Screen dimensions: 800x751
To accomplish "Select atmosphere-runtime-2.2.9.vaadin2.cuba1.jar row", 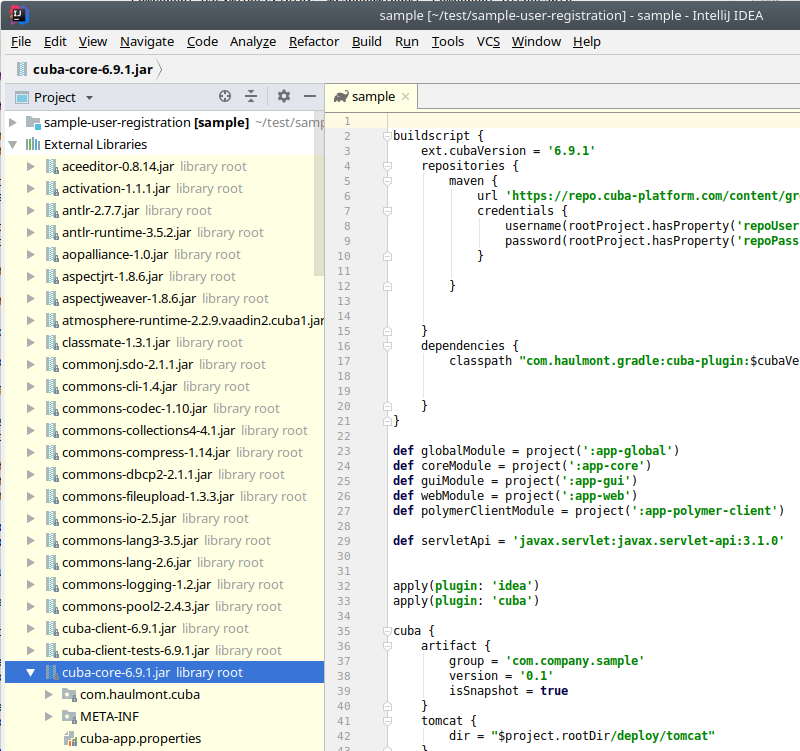I will tap(164, 320).
